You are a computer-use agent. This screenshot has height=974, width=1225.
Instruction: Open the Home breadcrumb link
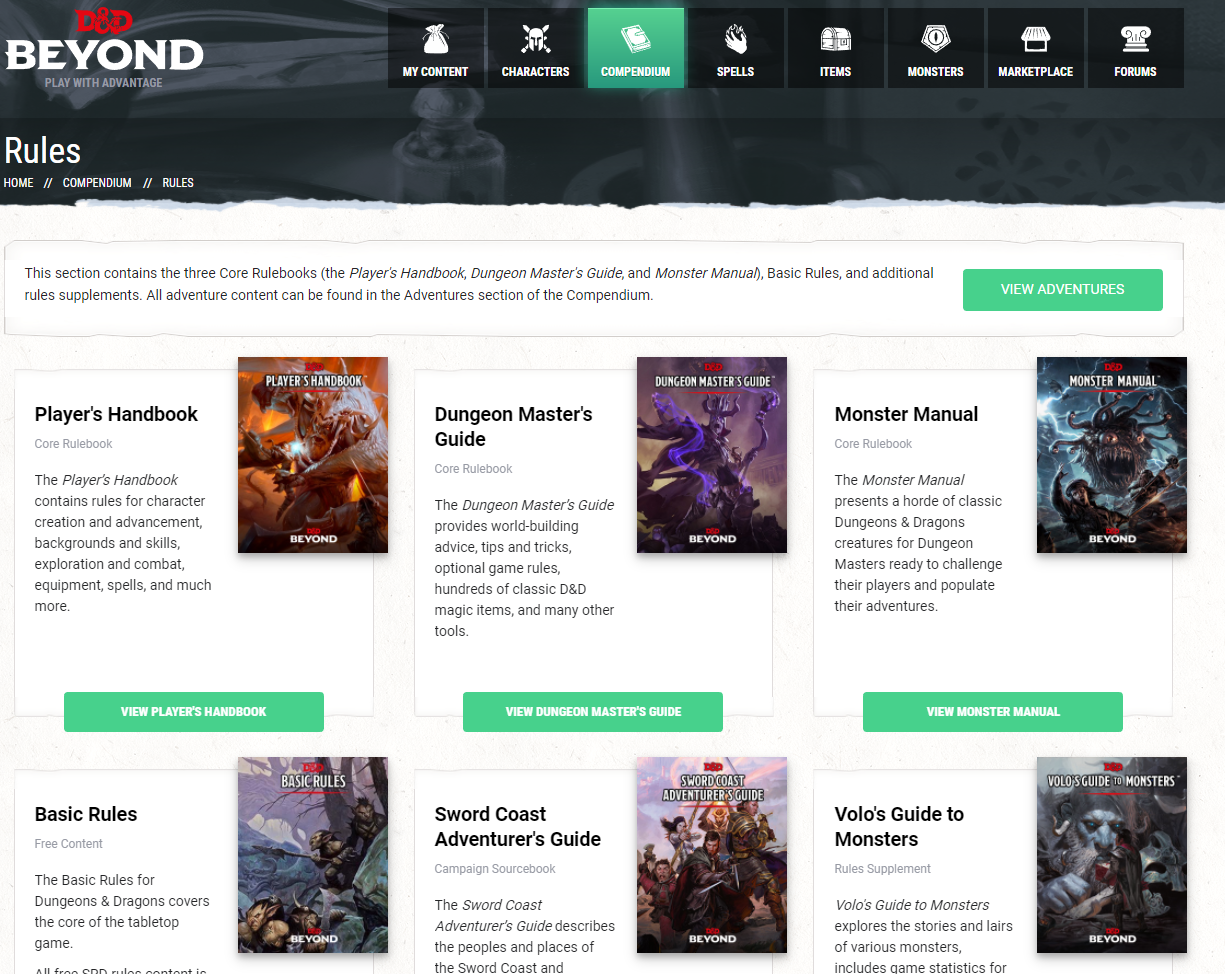[x=19, y=183]
